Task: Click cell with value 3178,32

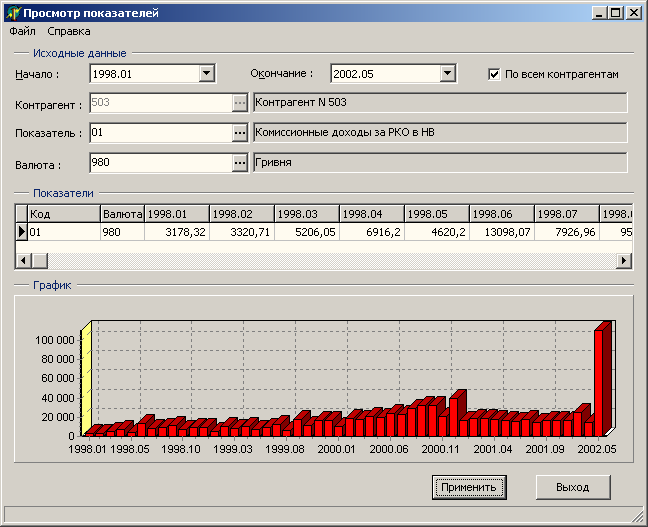Action: (x=177, y=232)
